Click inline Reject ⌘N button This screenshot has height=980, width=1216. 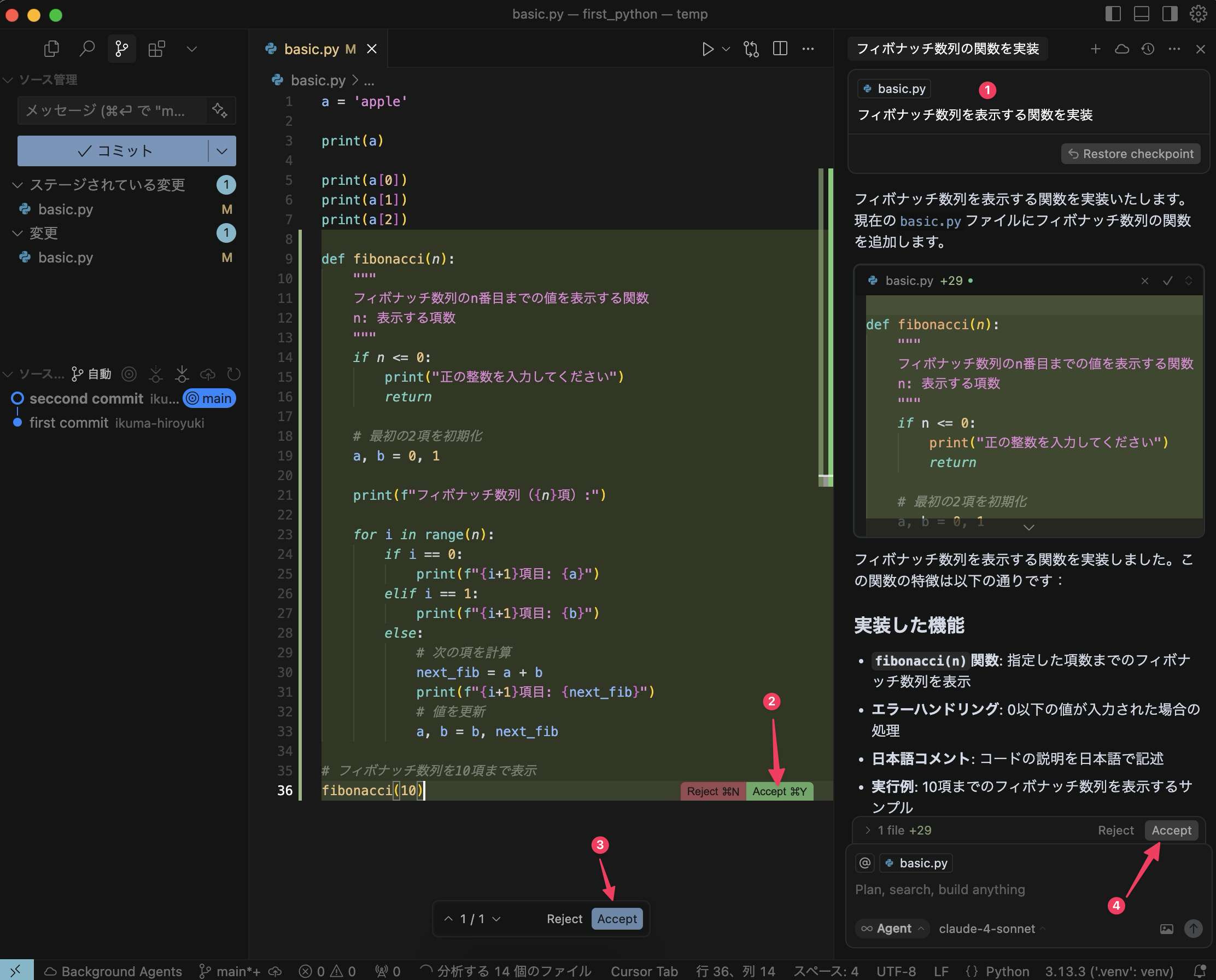712,791
